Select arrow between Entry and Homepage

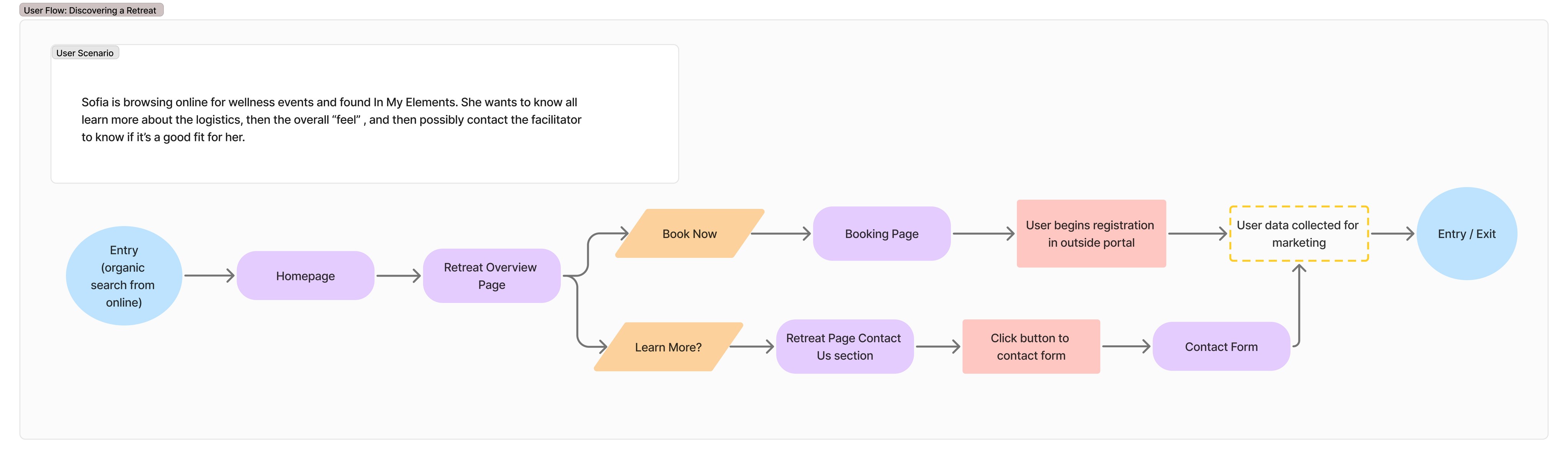[x=209, y=276]
